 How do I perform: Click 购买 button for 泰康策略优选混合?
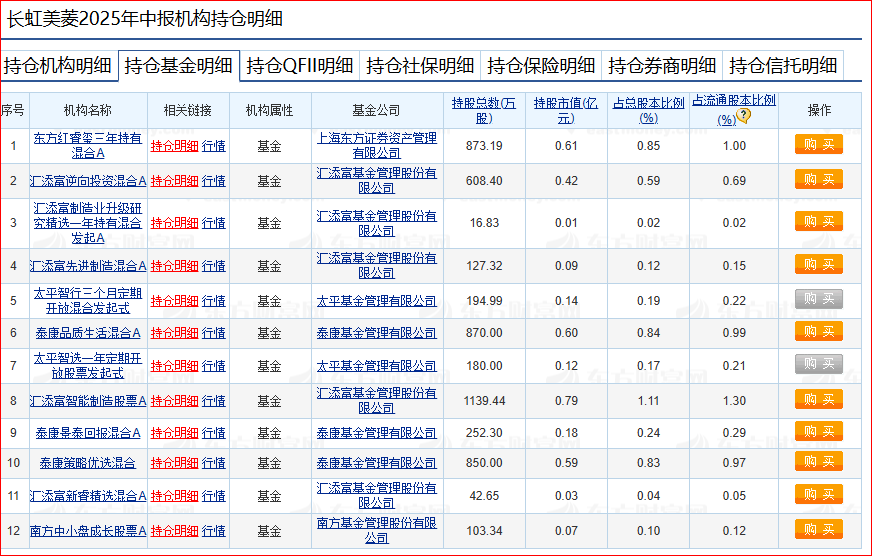pyautogui.click(x=819, y=461)
